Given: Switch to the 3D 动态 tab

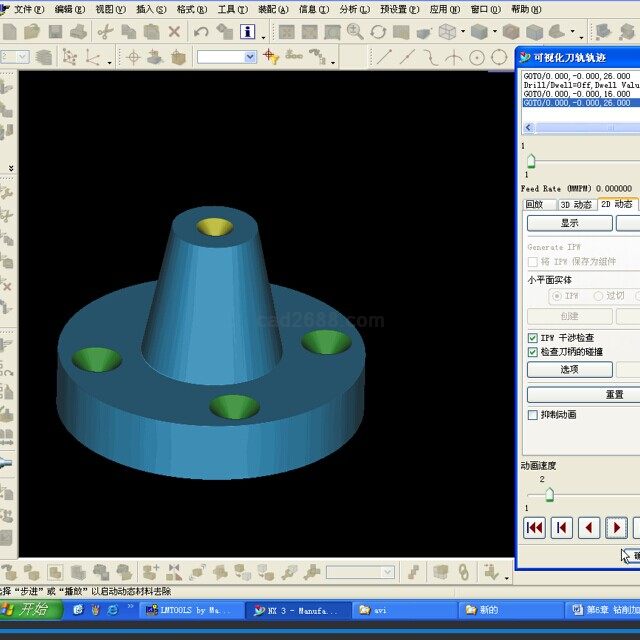Looking at the screenshot, I should click(576, 204).
